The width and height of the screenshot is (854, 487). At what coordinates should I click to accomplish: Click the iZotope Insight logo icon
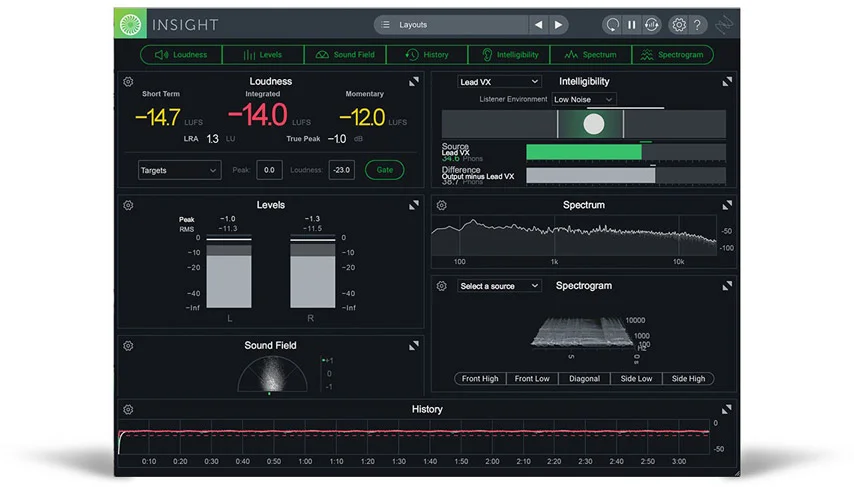130,25
